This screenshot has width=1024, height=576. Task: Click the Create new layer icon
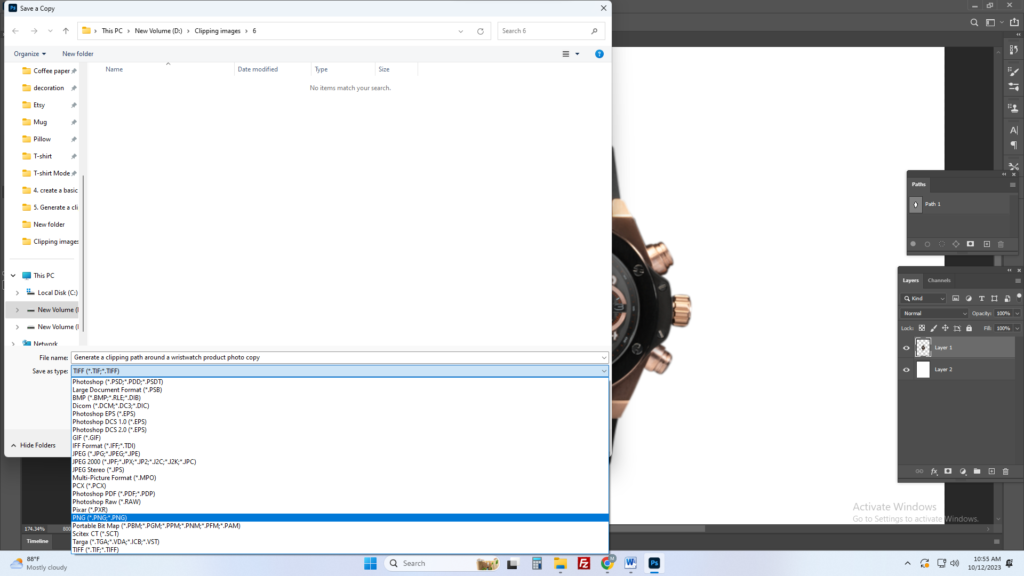point(992,471)
